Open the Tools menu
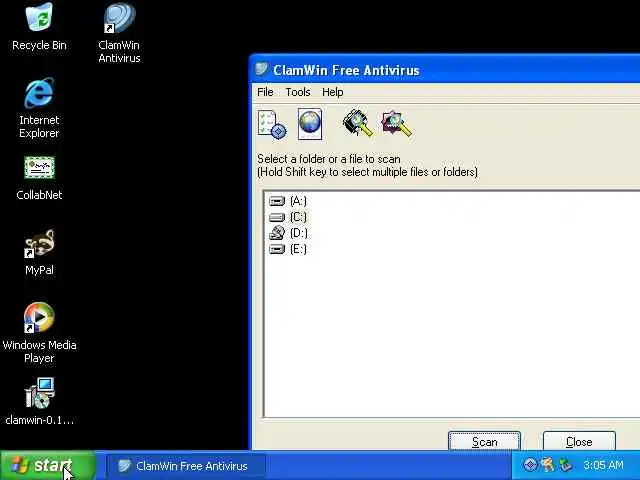 pyautogui.click(x=298, y=92)
